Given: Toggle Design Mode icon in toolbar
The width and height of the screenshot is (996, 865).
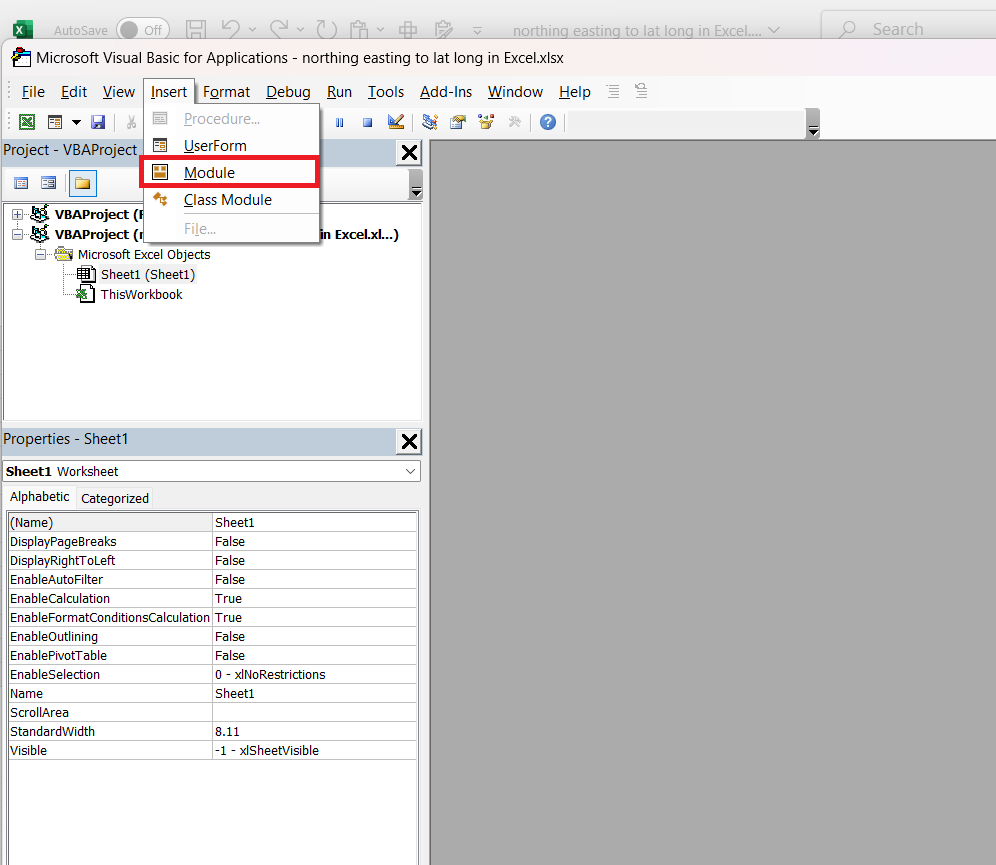Looking at the screenshot, I should coord(396,122).
